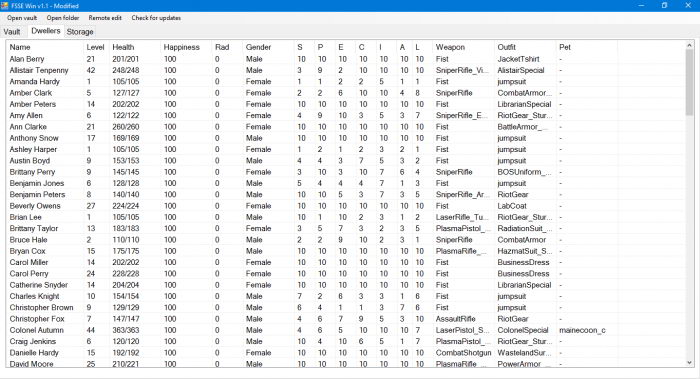The width and height of the screenshot is (700, 379).
Task: Click the vertical scrollbar thumb
Action: pos(689,83)
